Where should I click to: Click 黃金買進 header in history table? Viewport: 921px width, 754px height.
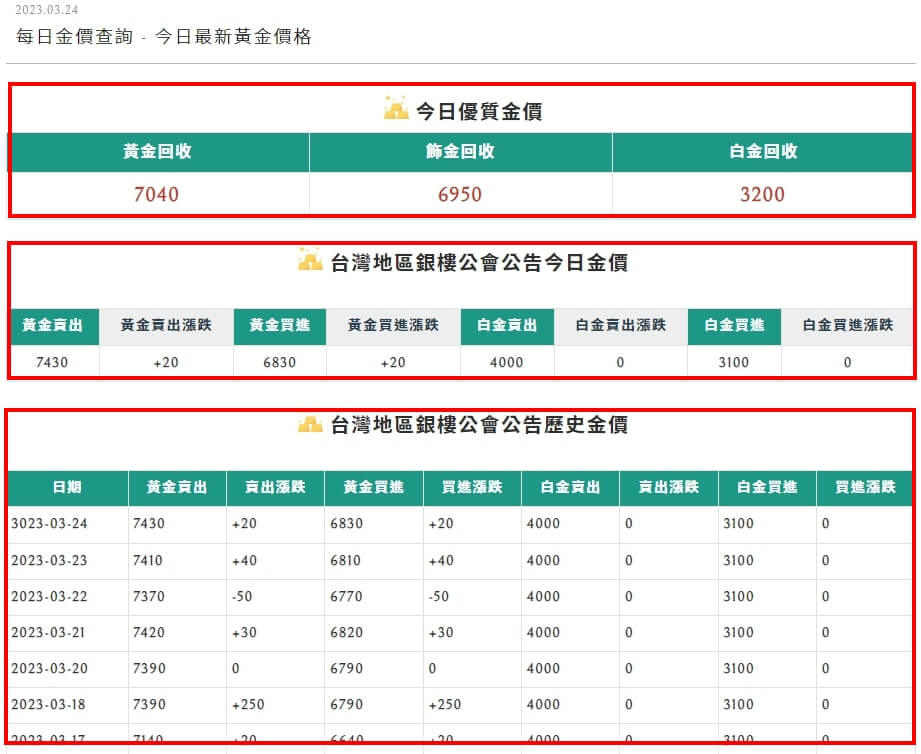pyautogui.click(x=374, y=487)
